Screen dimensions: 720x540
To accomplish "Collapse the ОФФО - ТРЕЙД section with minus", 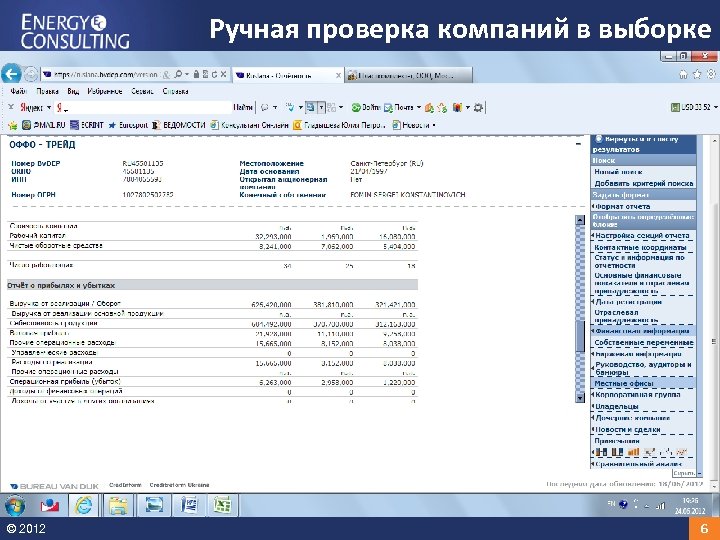I will pos(578,144).
